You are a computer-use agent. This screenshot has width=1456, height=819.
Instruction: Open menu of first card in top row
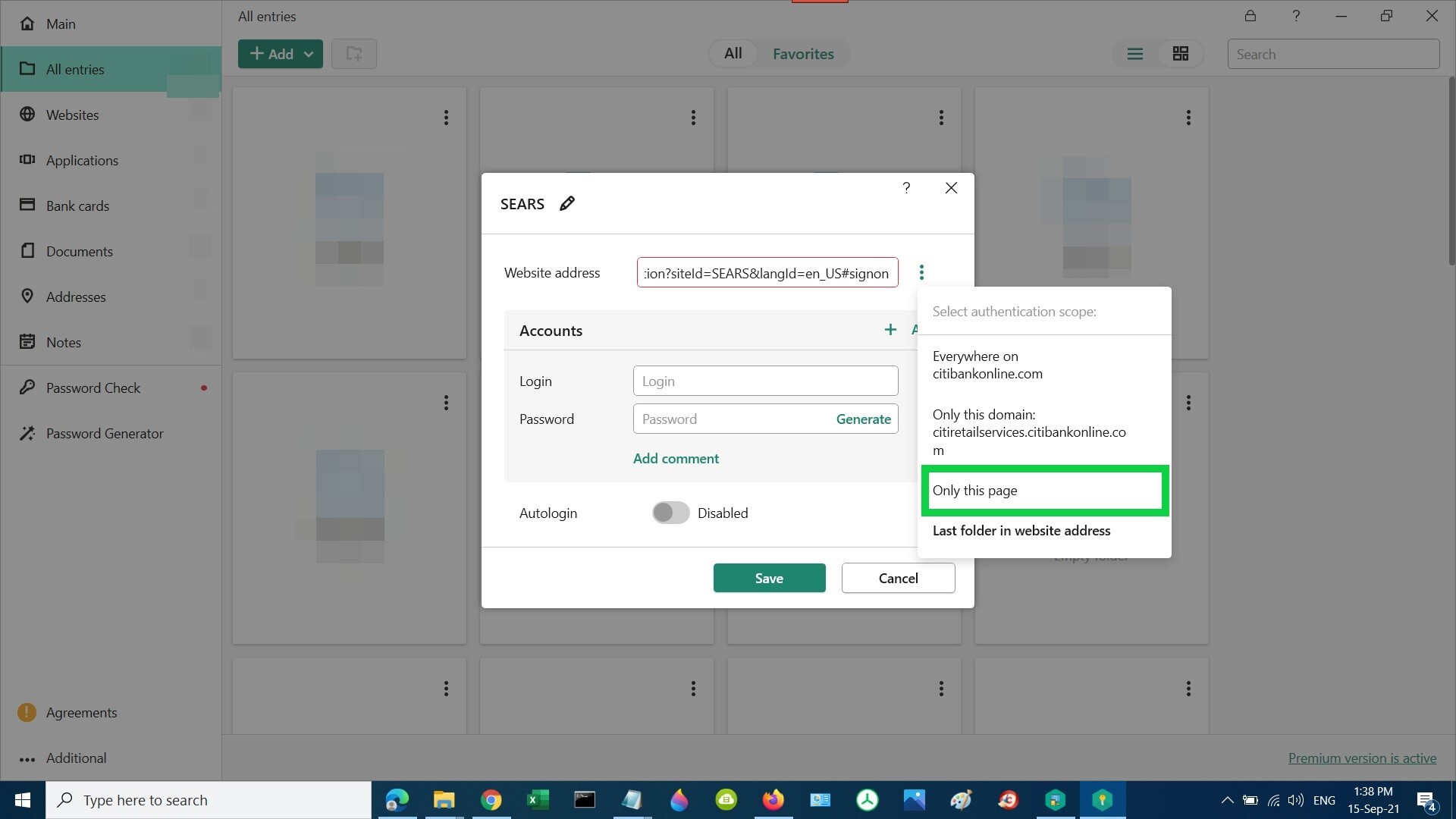(446, 118)
